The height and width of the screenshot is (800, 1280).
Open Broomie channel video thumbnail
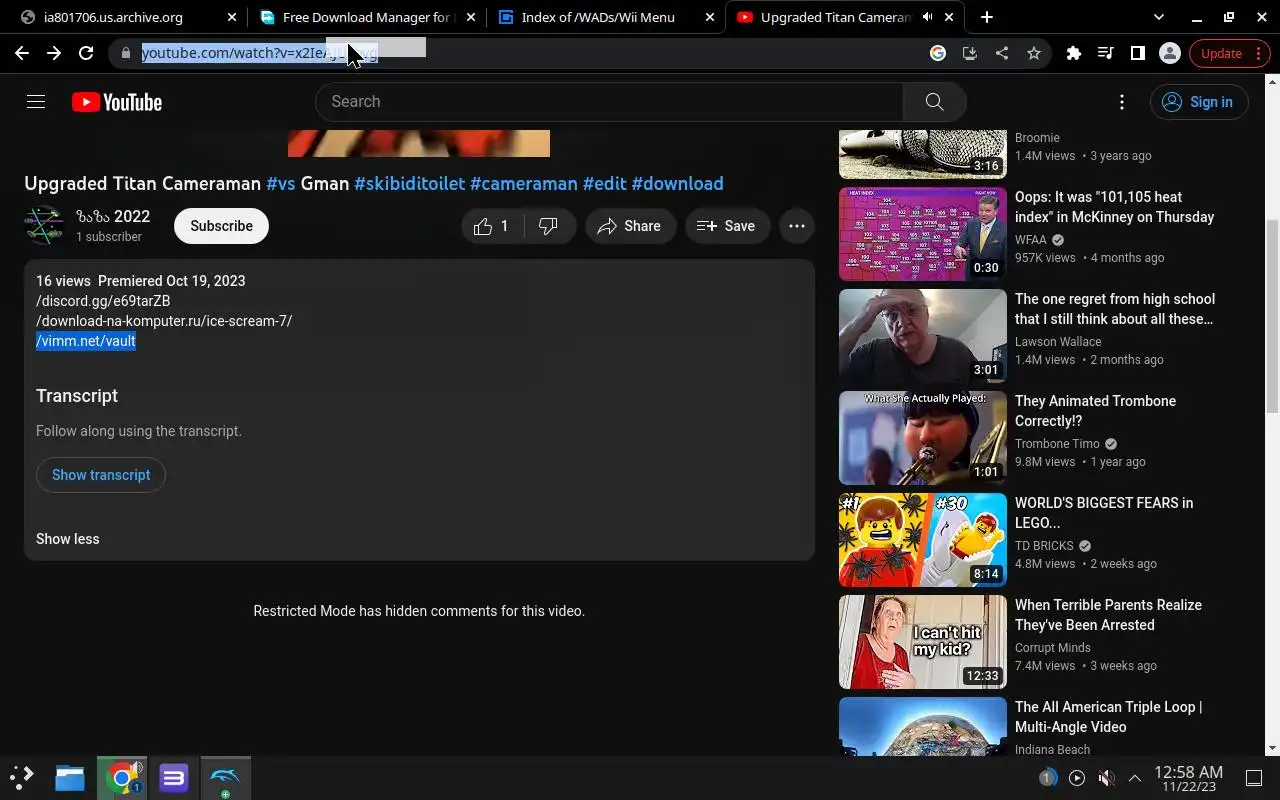pos(923,154)
